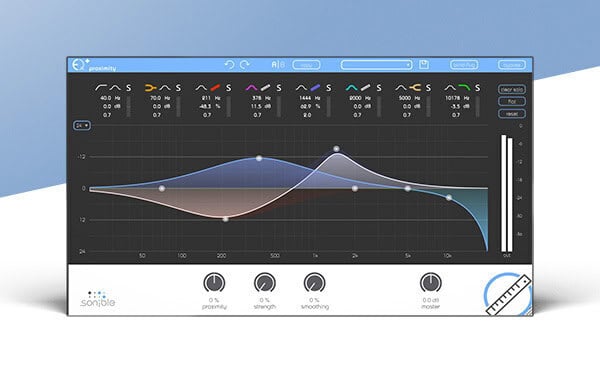Screen dimensions: 600x373
Task: Solo the 2000 Hz band
Action: [379, 88]
